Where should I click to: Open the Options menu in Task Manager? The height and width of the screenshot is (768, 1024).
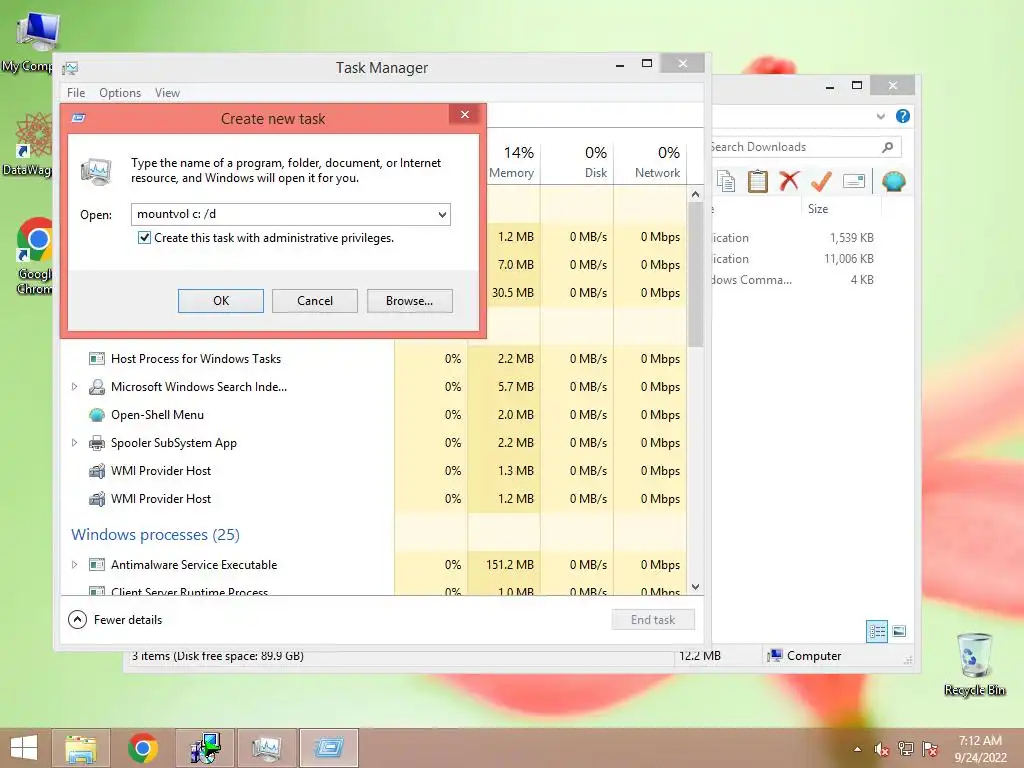[x=120, y=93]
